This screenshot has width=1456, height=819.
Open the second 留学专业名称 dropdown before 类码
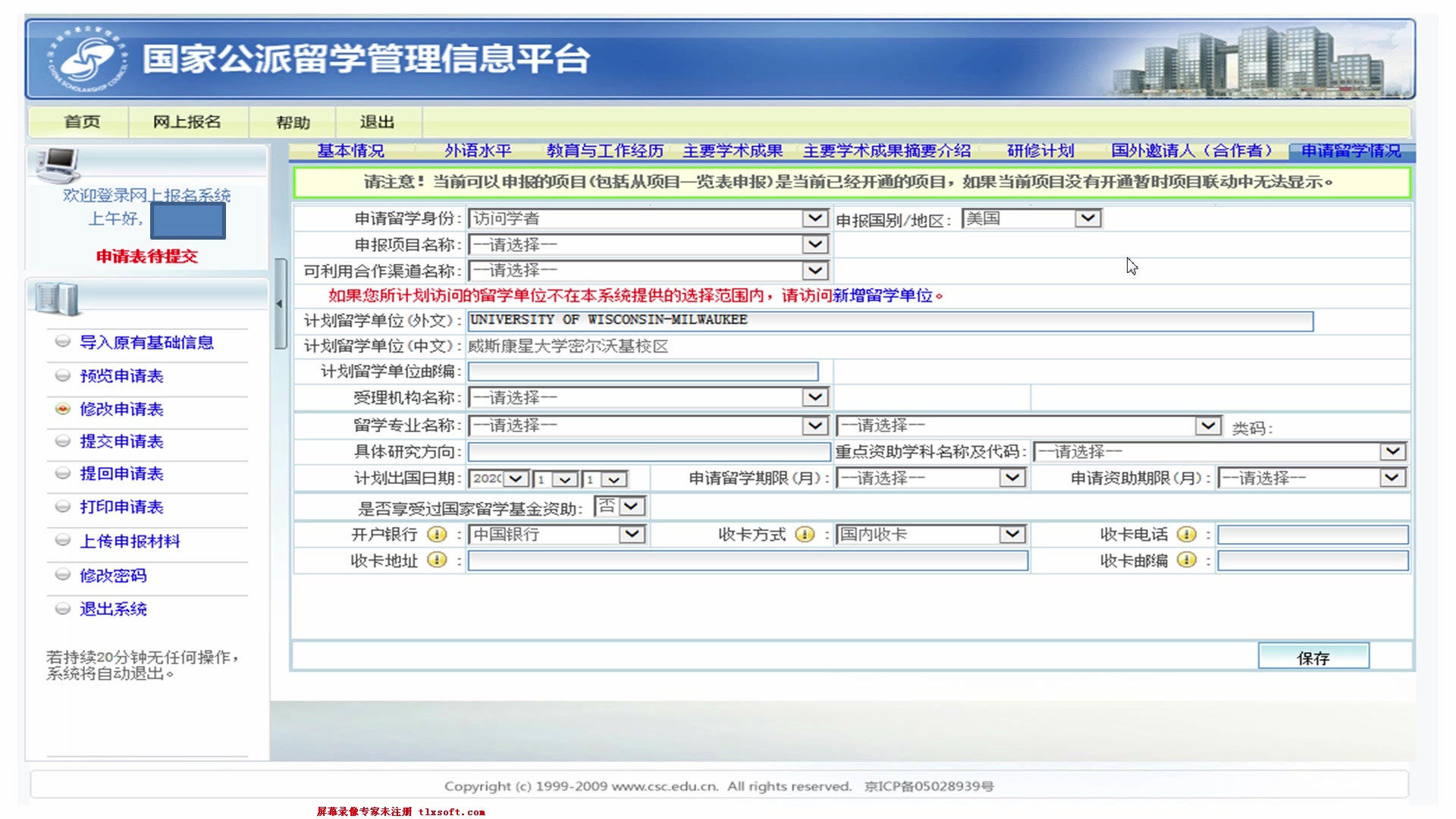(1028, 425)
